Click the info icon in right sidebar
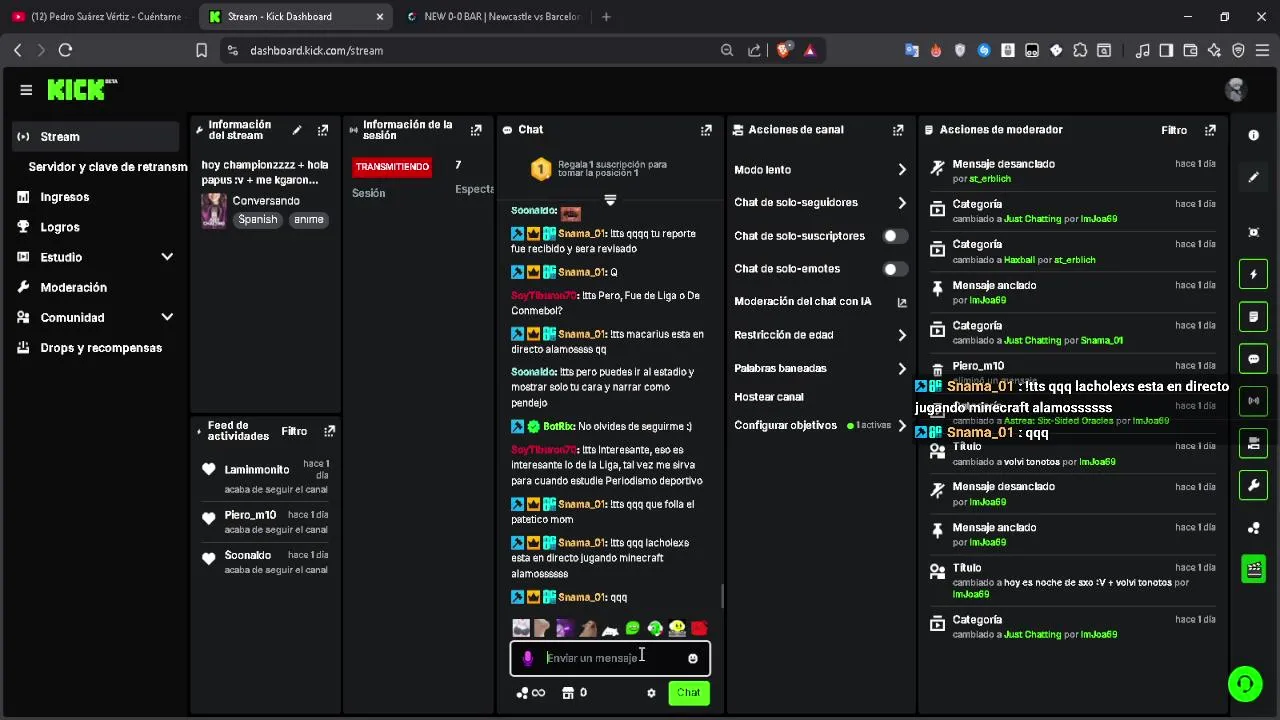 (x=1254, y=135)
